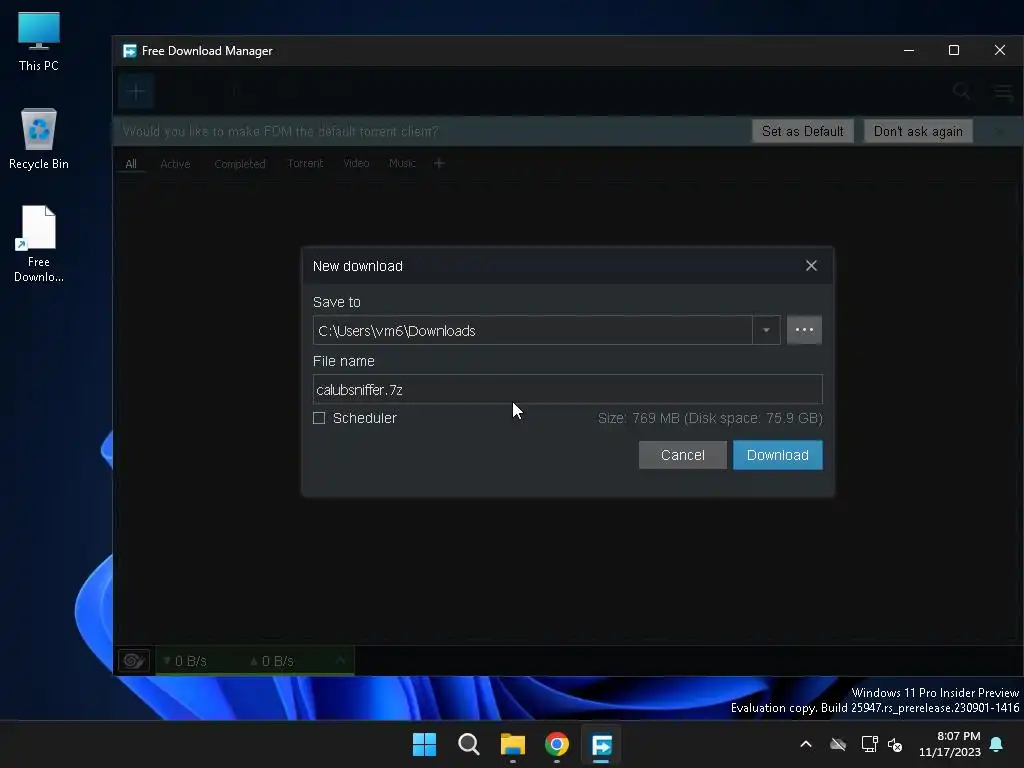Click the Save to path field
Viewport: 1024px width, 768px height.
click(x=532, y=330)
